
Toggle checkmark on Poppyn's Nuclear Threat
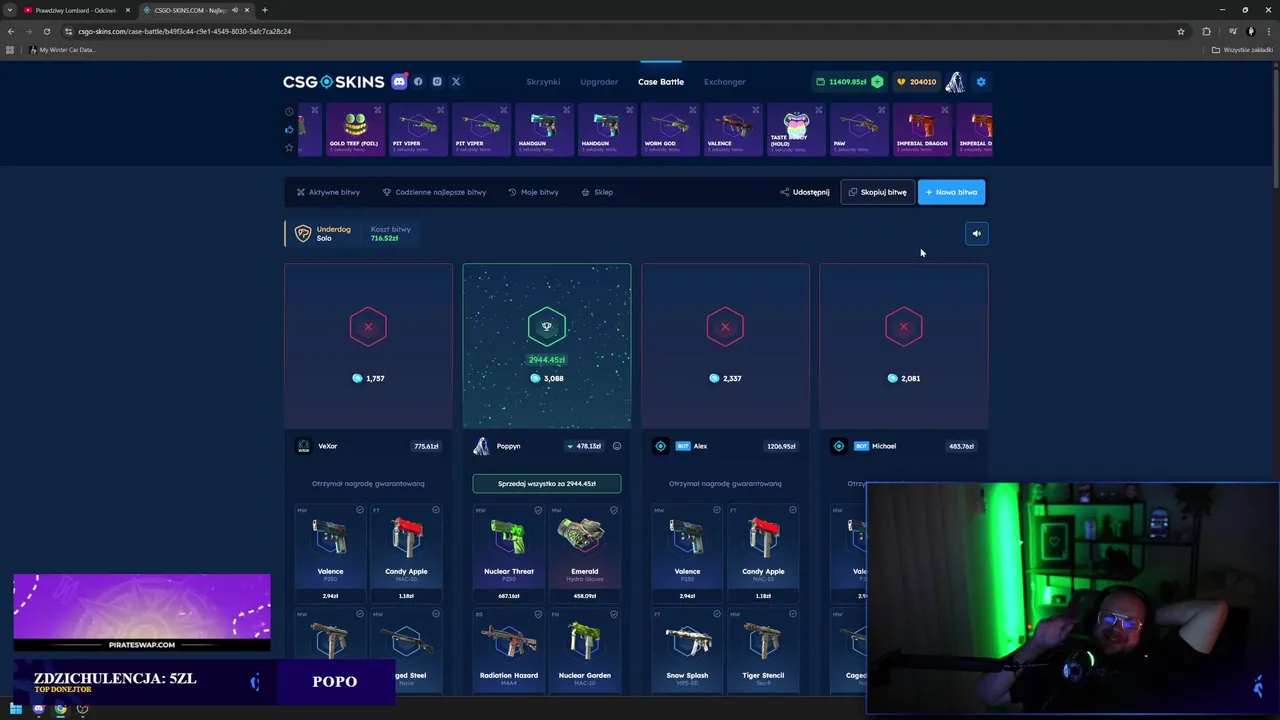tap(538, 510)
